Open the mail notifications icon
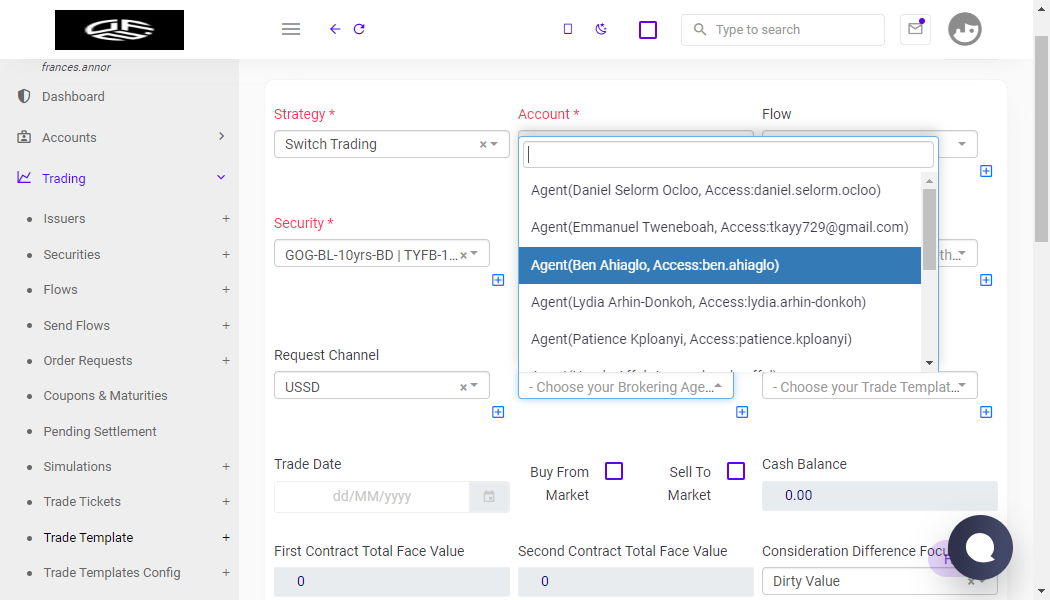 click(x=915, y=29)
